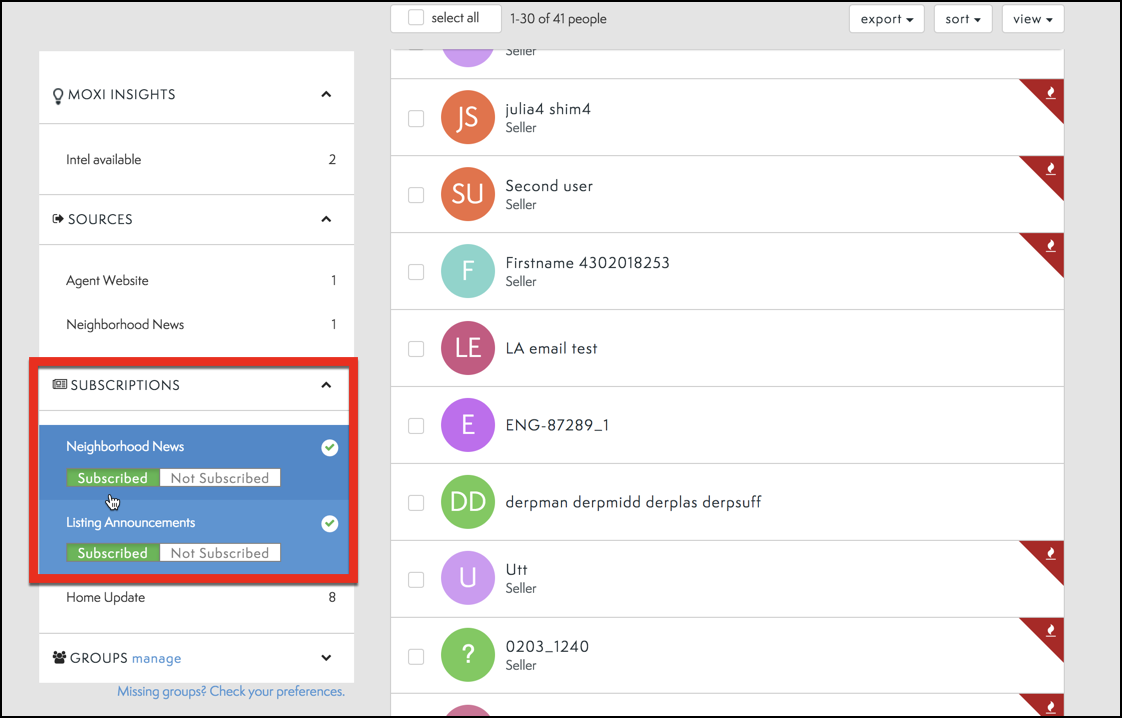The height and width of the screenshot is (718, 1122).
Task: Tick the checkbox for Second user
Action: tap(416, 195)
